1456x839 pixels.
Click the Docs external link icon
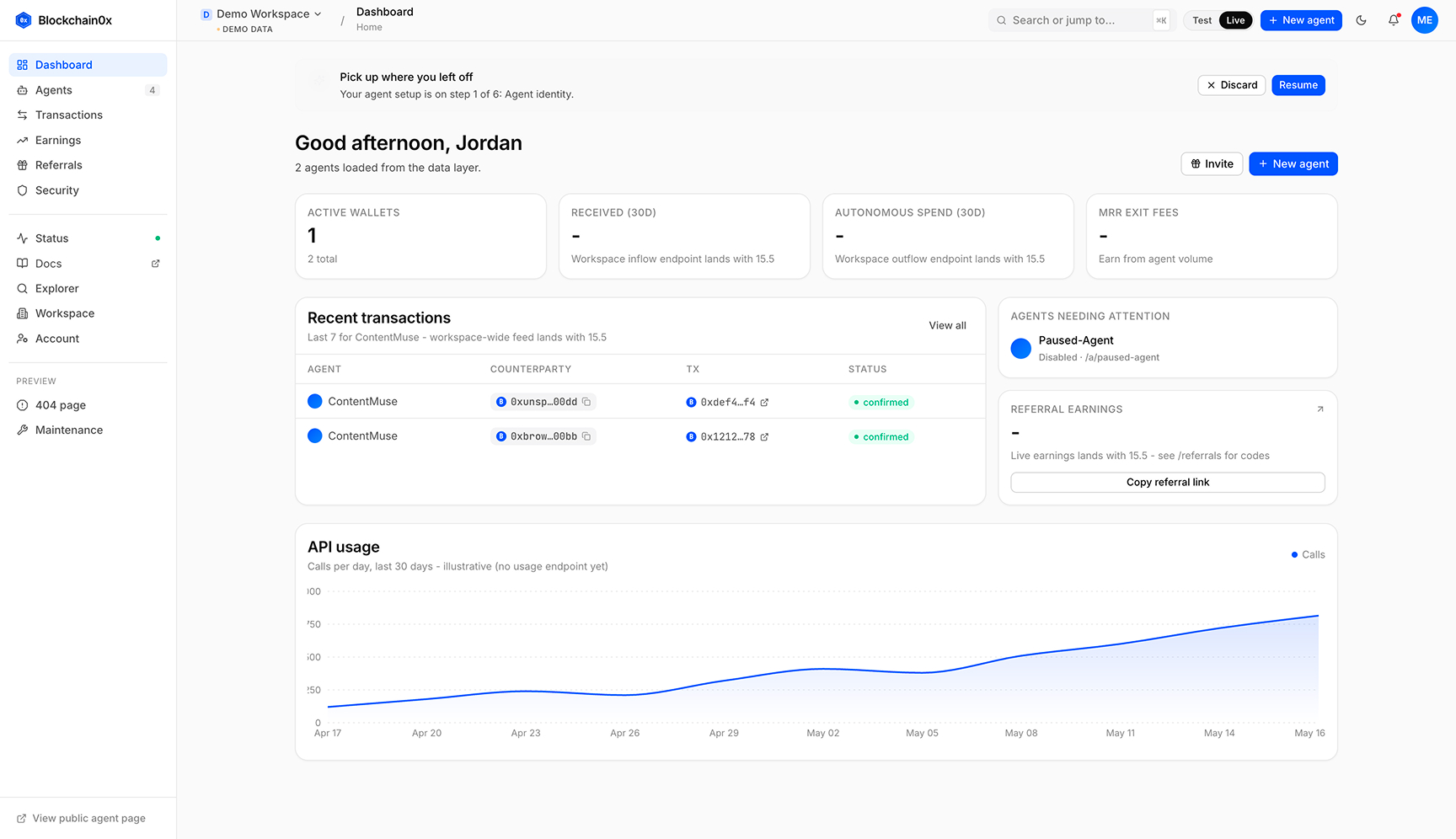[x=155, y=264]
